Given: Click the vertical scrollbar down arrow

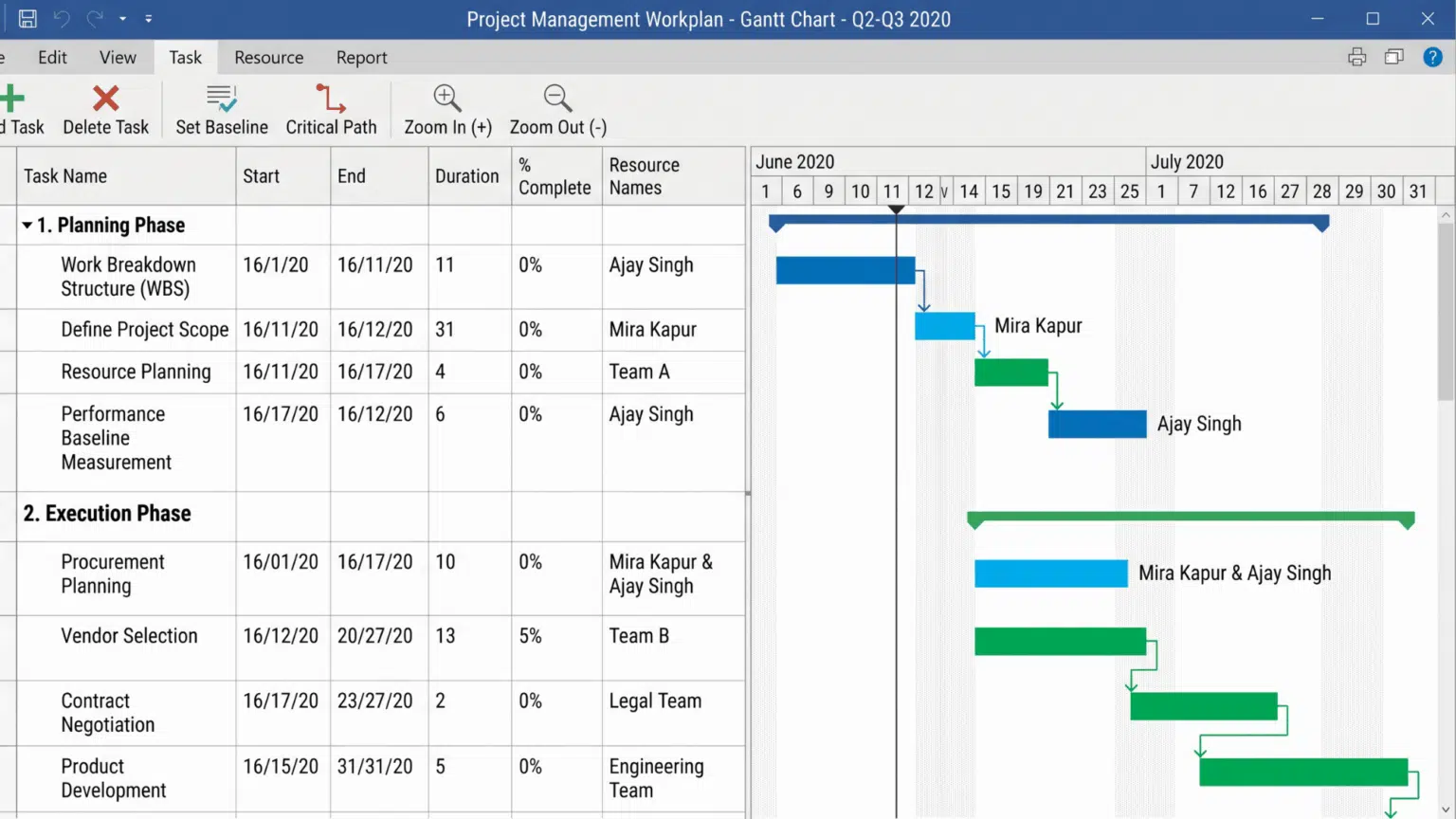Looking at the screenshot, I should [x=1446, y=810].
